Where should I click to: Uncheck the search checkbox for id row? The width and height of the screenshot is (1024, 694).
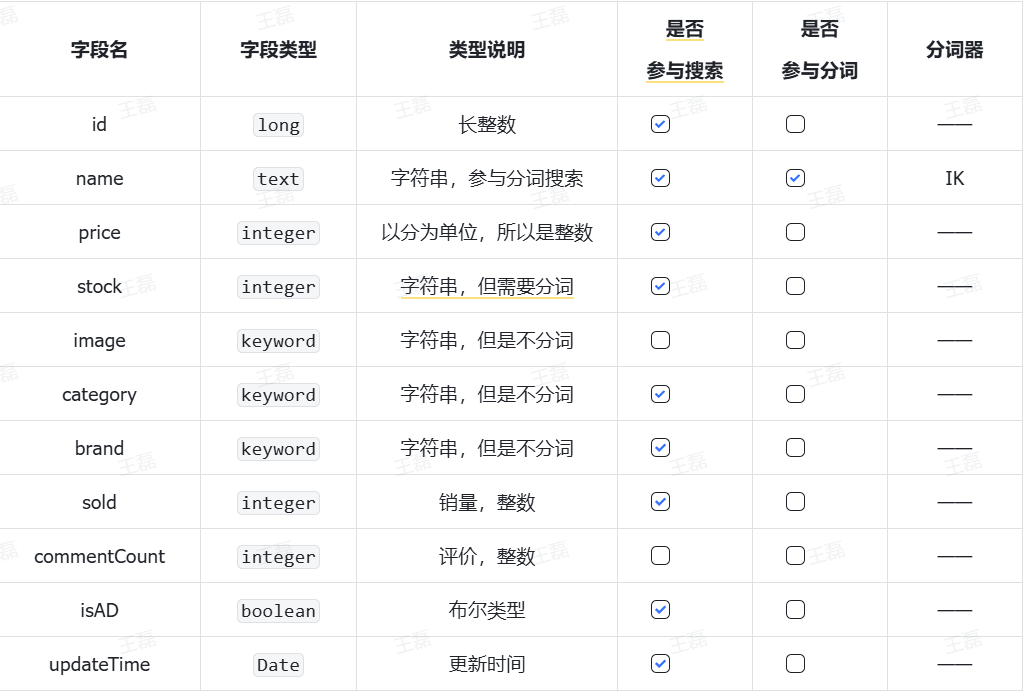tap(660, 124)
